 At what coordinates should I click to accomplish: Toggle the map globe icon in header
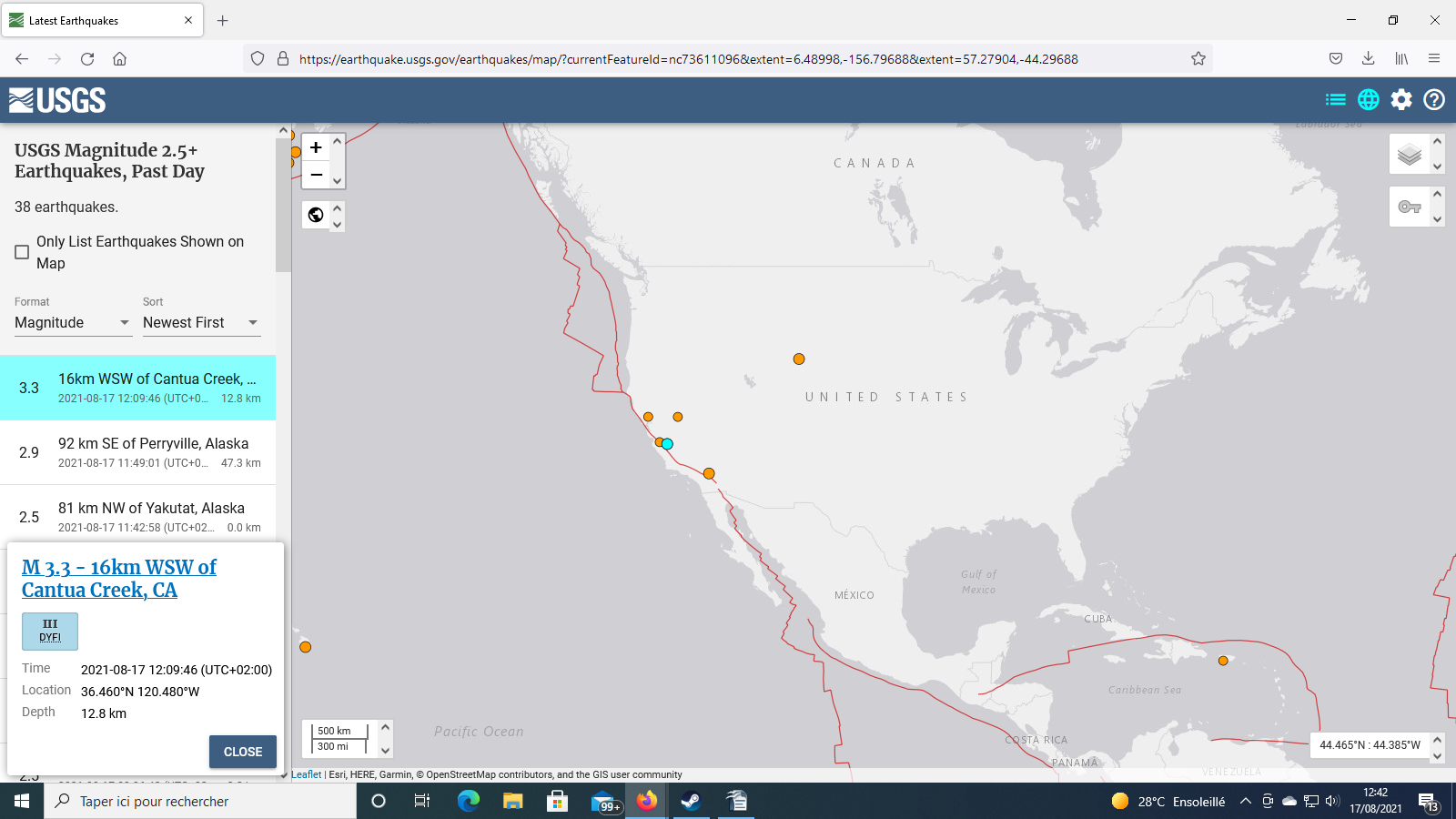coord(1369,100)
